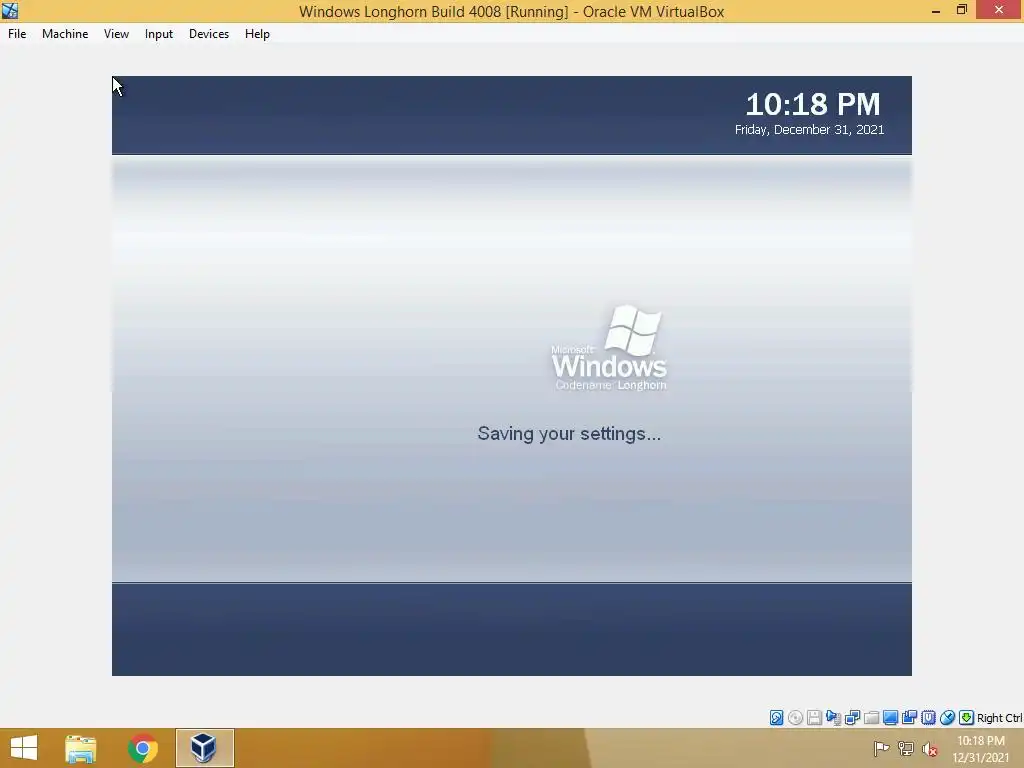Click the hard disk activity indicator
Image resolution: width=1024 pixels, height=768 pixels.
point(776,718)
